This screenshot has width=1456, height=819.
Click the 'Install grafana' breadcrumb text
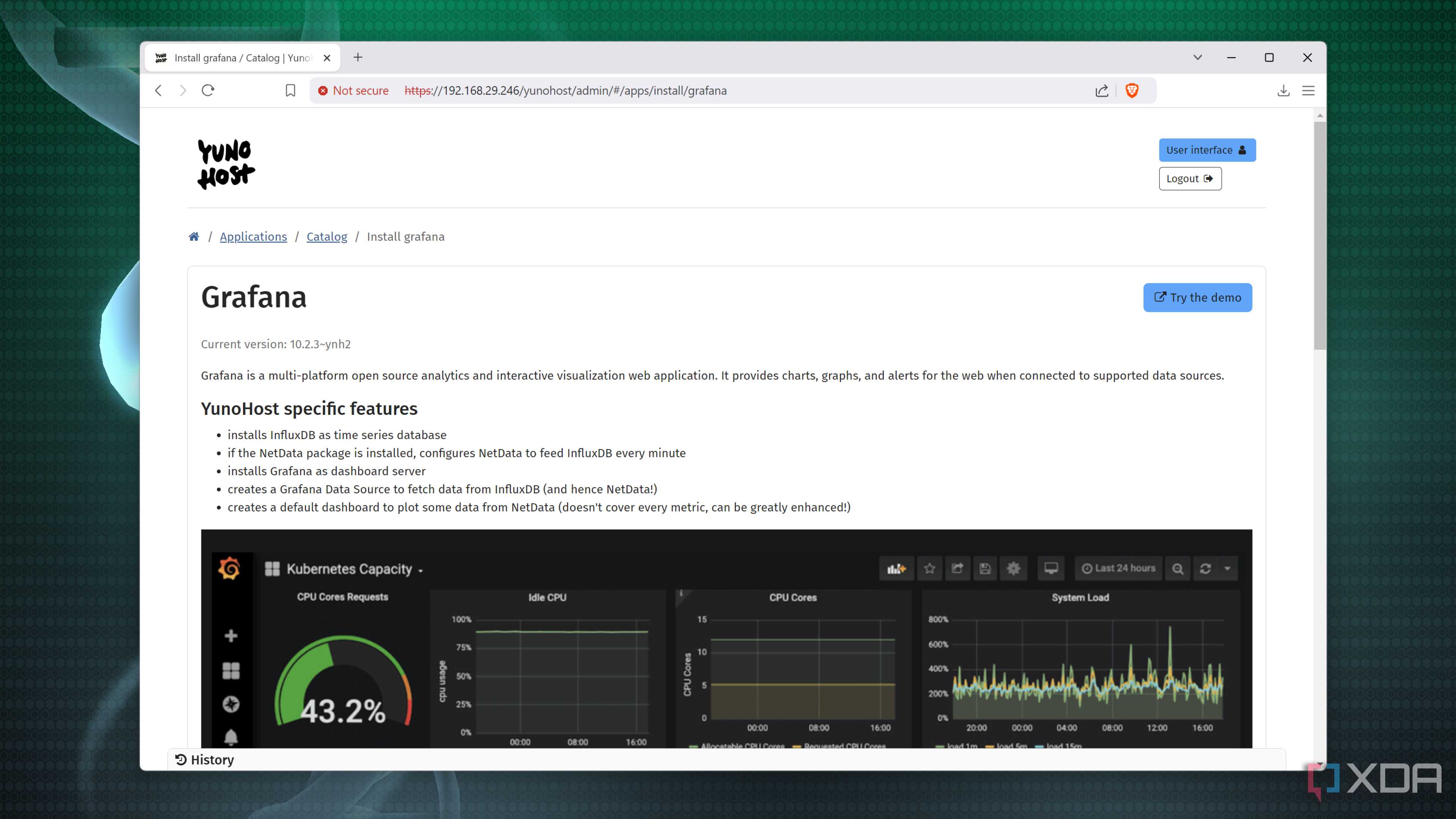click(x=406, y=236)
